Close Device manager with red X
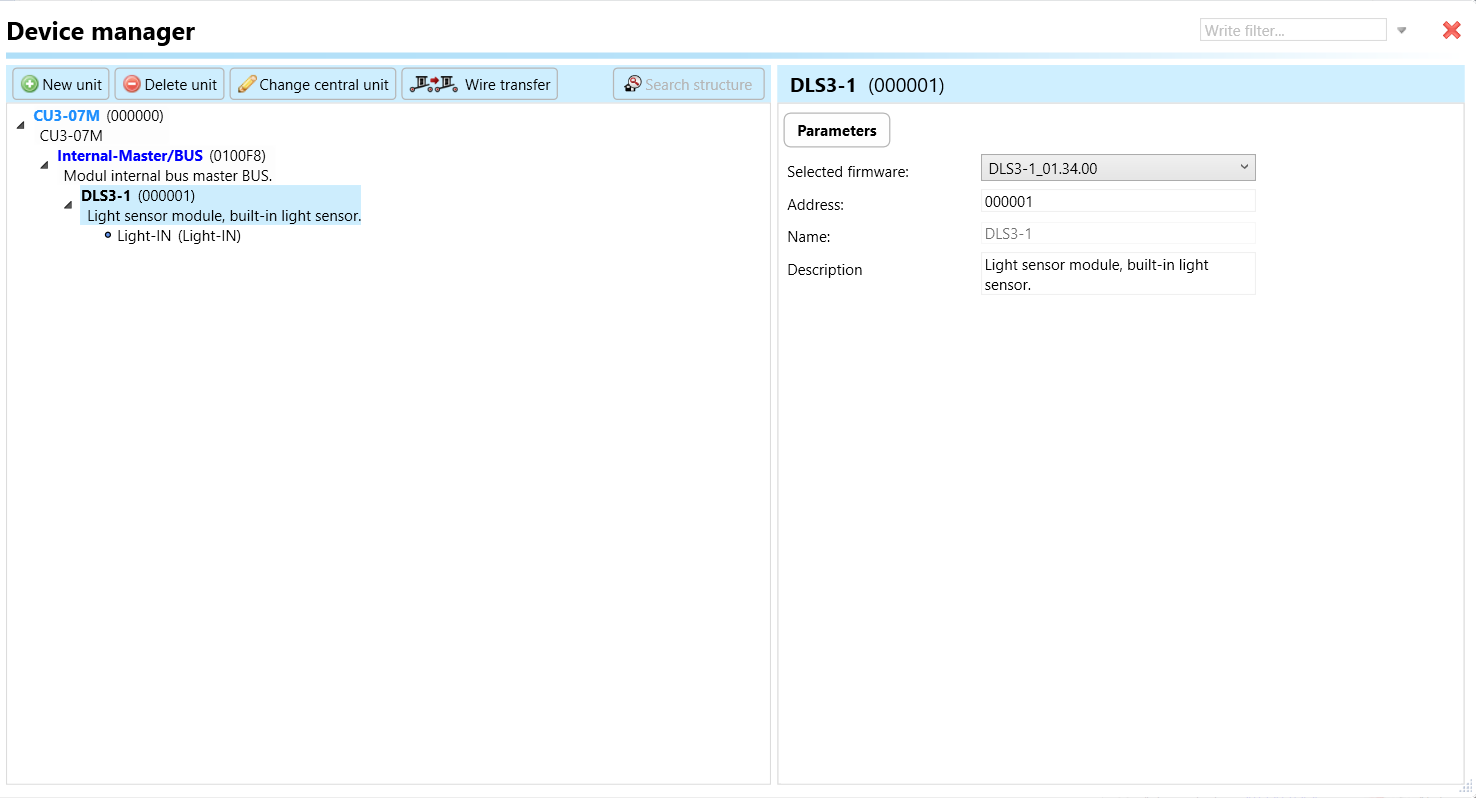Image resolution: width=1476 pixels, height=798 pixels. tap(1452, 31)
